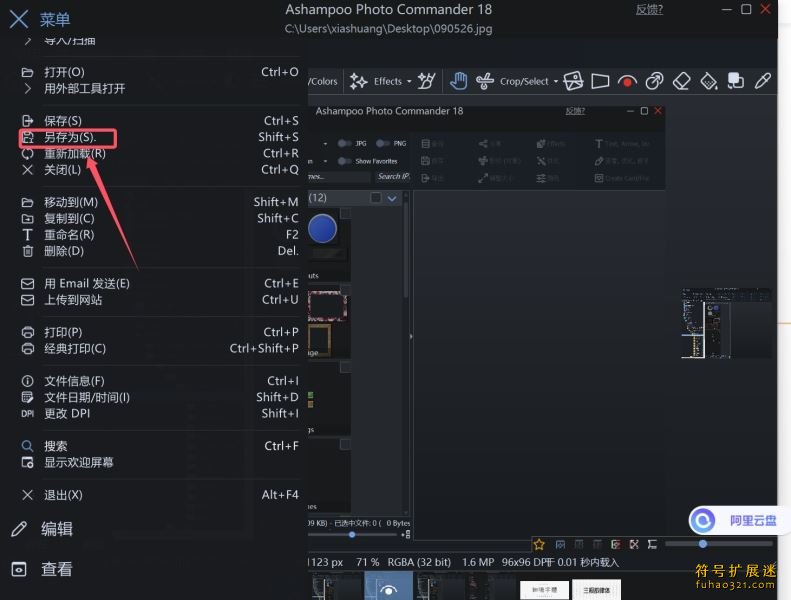Click 重新加载(R) in the menu
Image resolution: width=791 pixels, height=600 pixels.
tap(160, 153)
